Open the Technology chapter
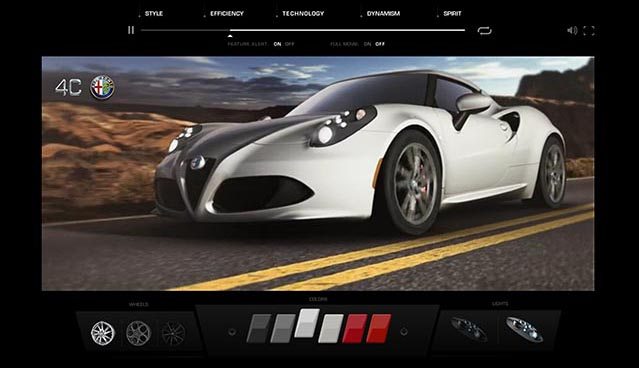Image resolution: width=639 pixels, height=368 pixels. 303,13
